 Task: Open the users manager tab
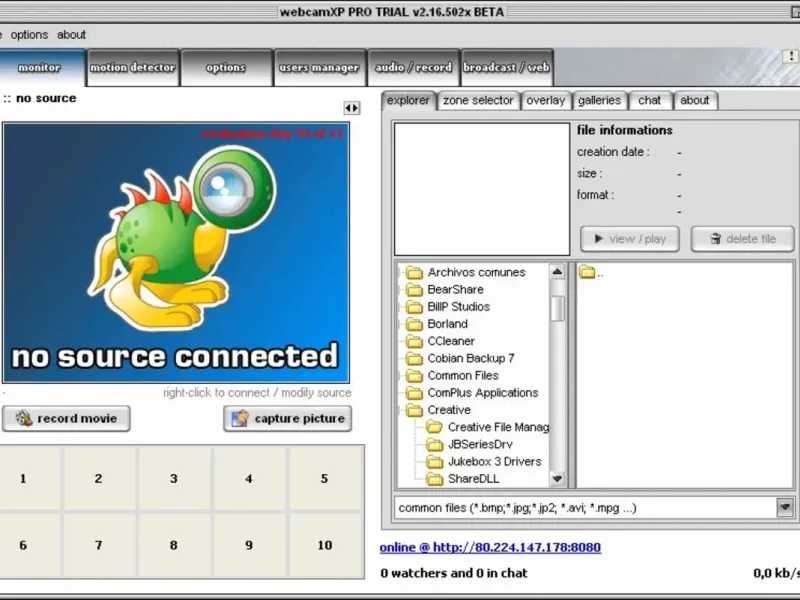pyautogui.click(x=319, y=67)
